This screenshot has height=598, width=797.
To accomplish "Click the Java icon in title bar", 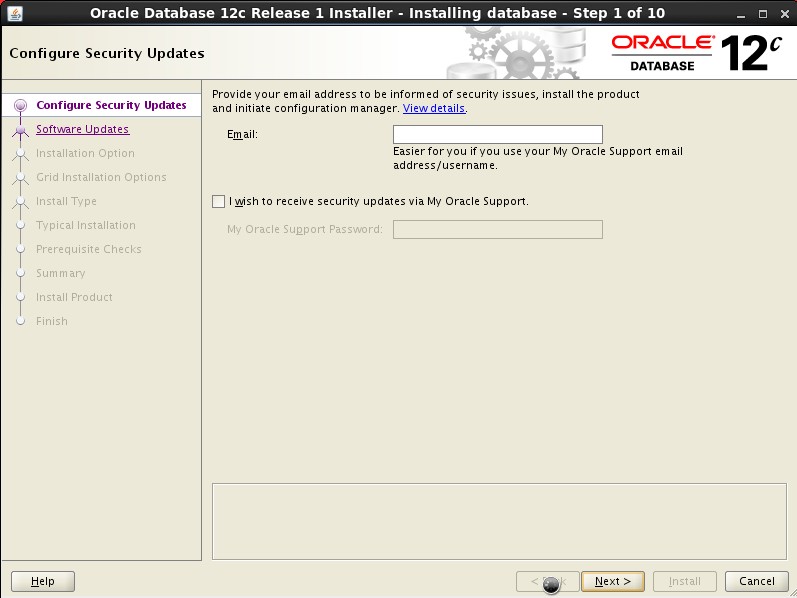I will [x=15, y=13].
